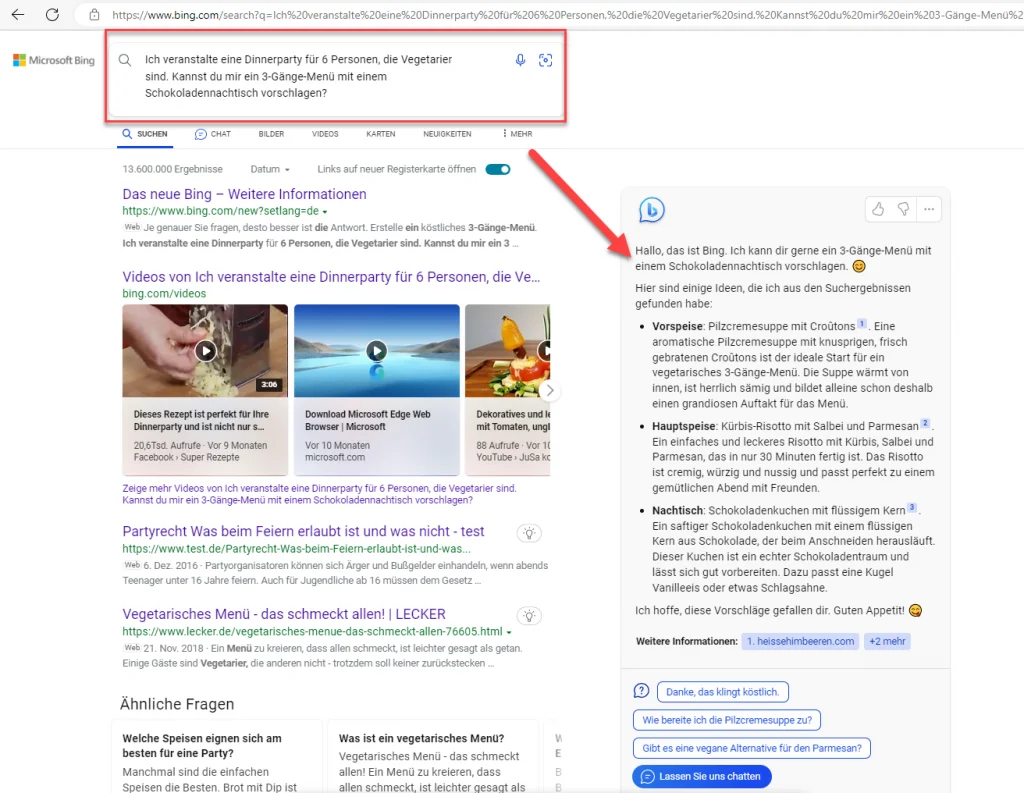This screenshot has width=1024, height=793.
Task: Open the three-dot options in chat panel
Action: [x=929, y=209]
